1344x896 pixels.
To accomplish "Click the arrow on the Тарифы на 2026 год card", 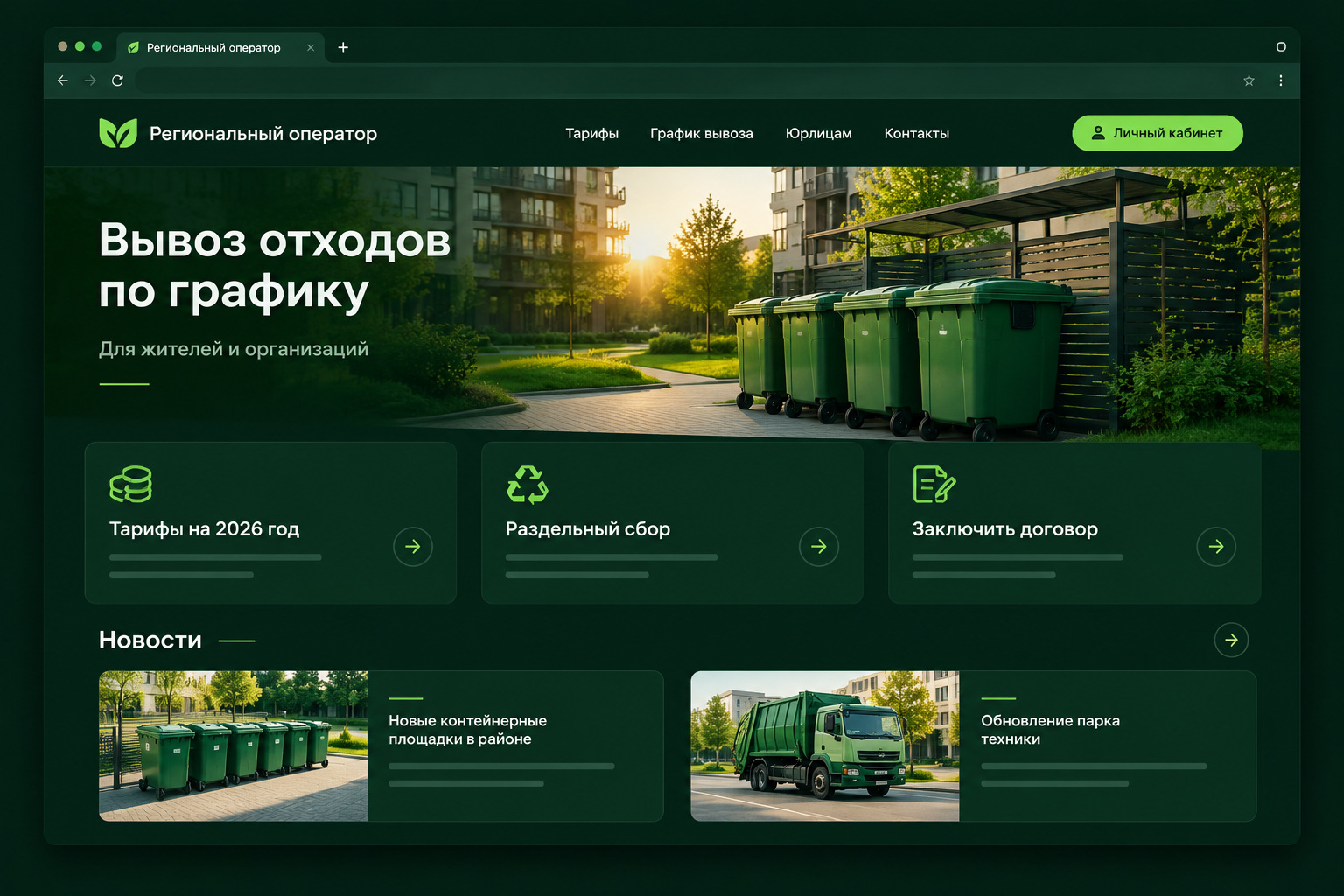I will 413,547.
